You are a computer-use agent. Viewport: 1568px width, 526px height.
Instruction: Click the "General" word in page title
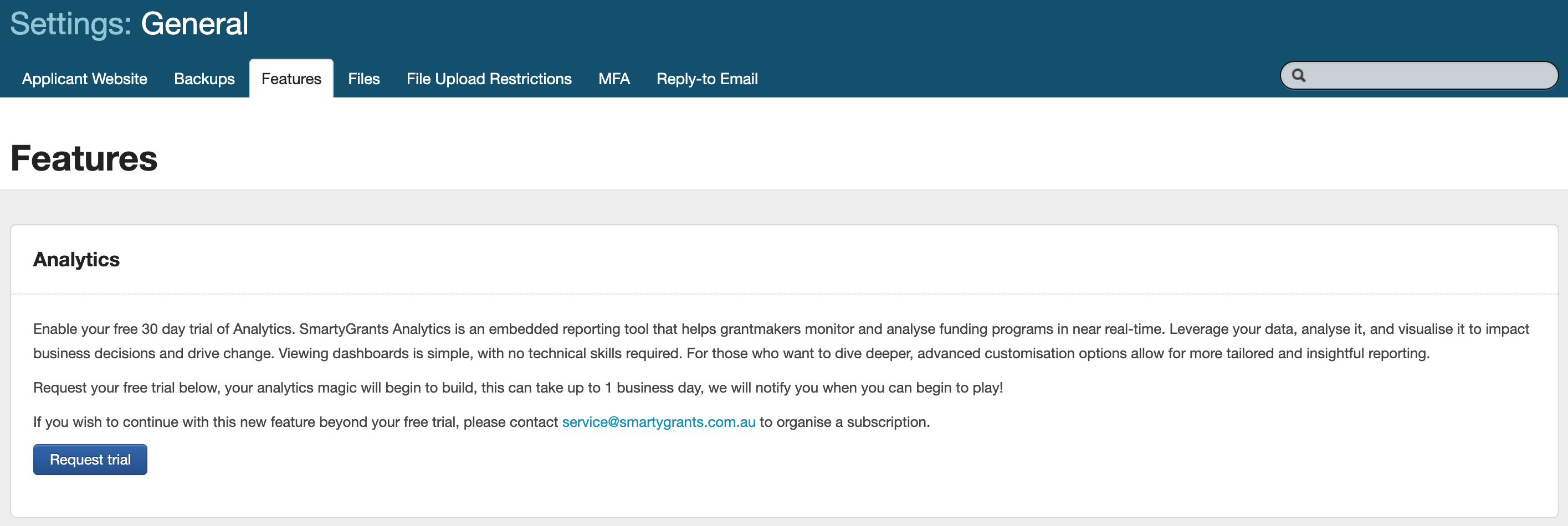pos(194,24)
